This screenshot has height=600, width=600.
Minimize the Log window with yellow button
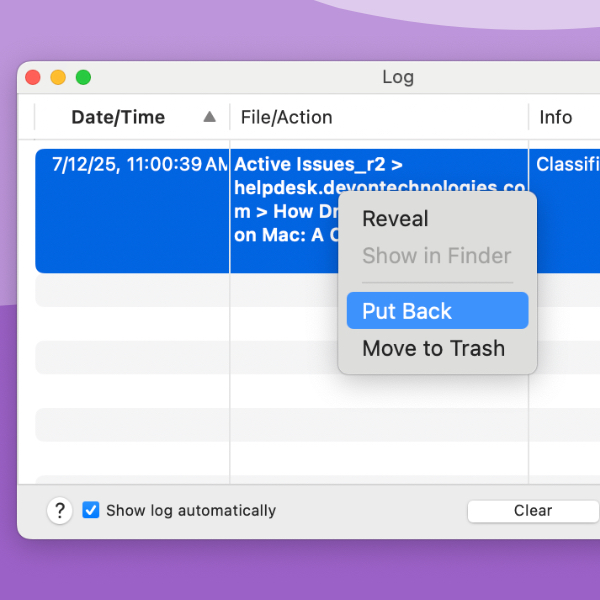pos(58,77)
